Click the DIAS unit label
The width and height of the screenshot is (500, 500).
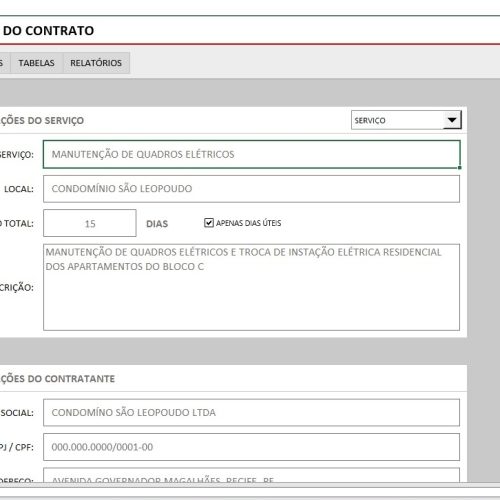[x=157, y=224]
